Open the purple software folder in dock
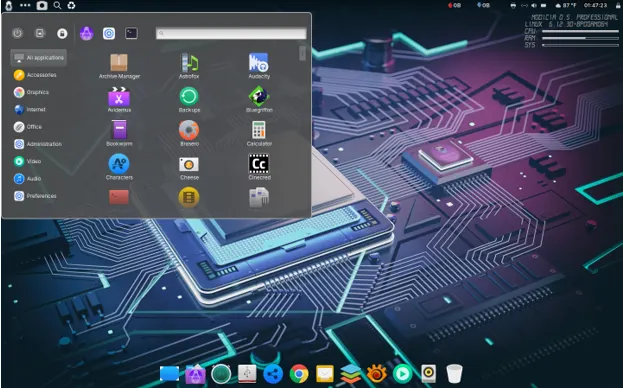The image size is (623, 388). click(x=195, y=374)
